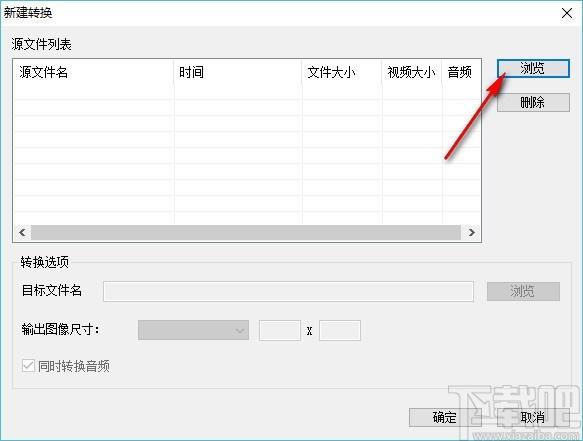Confirm with the 确定 button
The image size is (583, 441).
click(445, 417)
